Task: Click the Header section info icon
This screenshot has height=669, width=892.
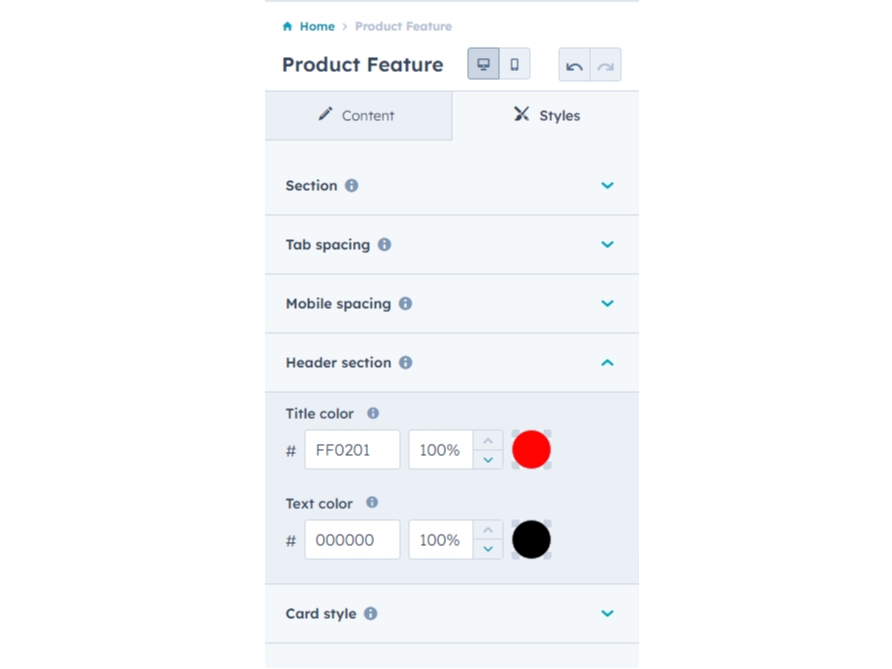Action: point(405,363)
